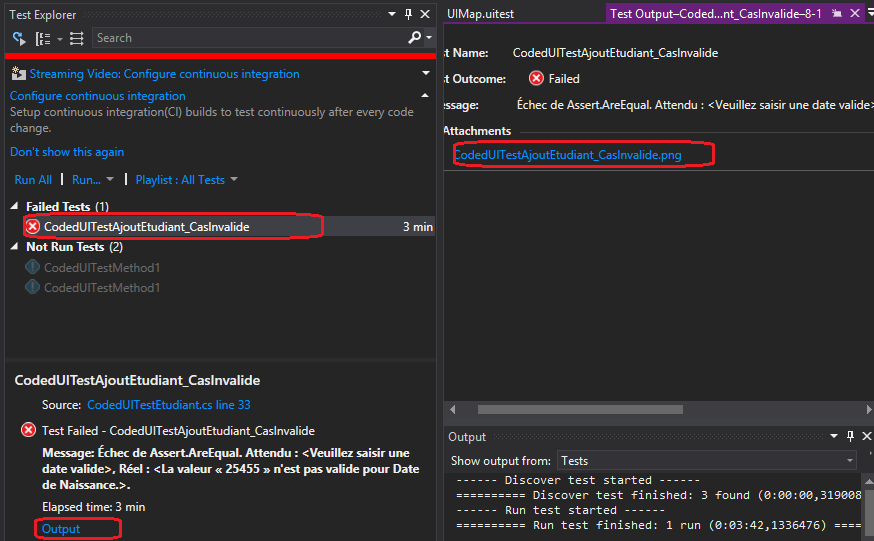Click the group-by icon in Test Explorer

[43, 38]
